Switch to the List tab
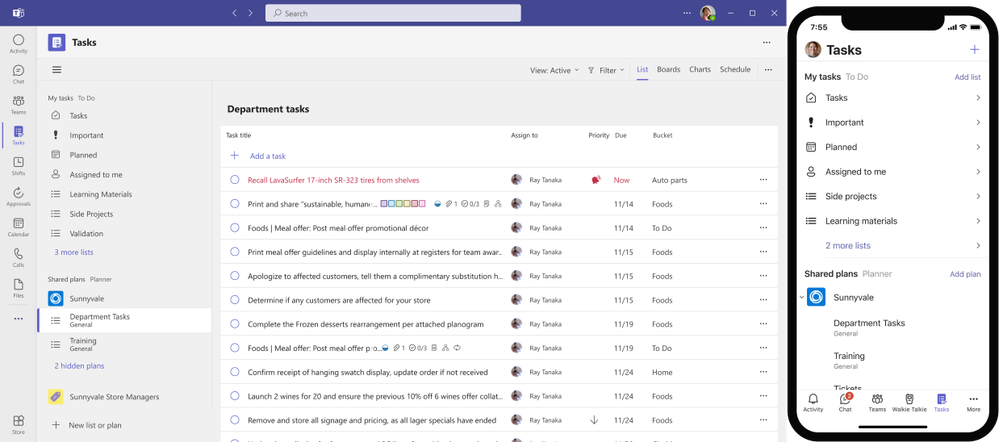Viewport: 999px width, 442px height. coord(642,69)
